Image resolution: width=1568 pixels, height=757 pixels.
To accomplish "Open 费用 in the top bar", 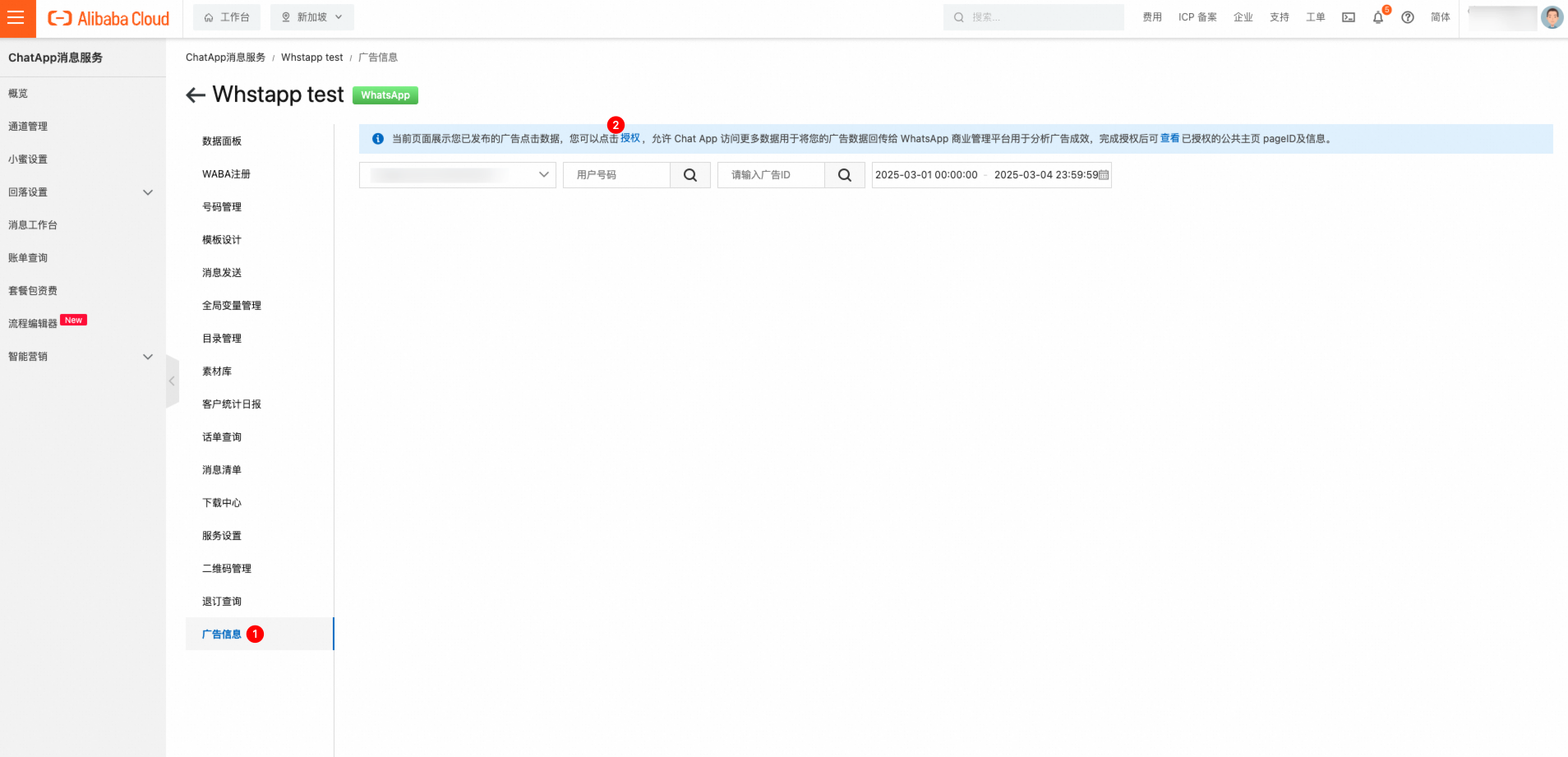I will (x=1152, y=17).
